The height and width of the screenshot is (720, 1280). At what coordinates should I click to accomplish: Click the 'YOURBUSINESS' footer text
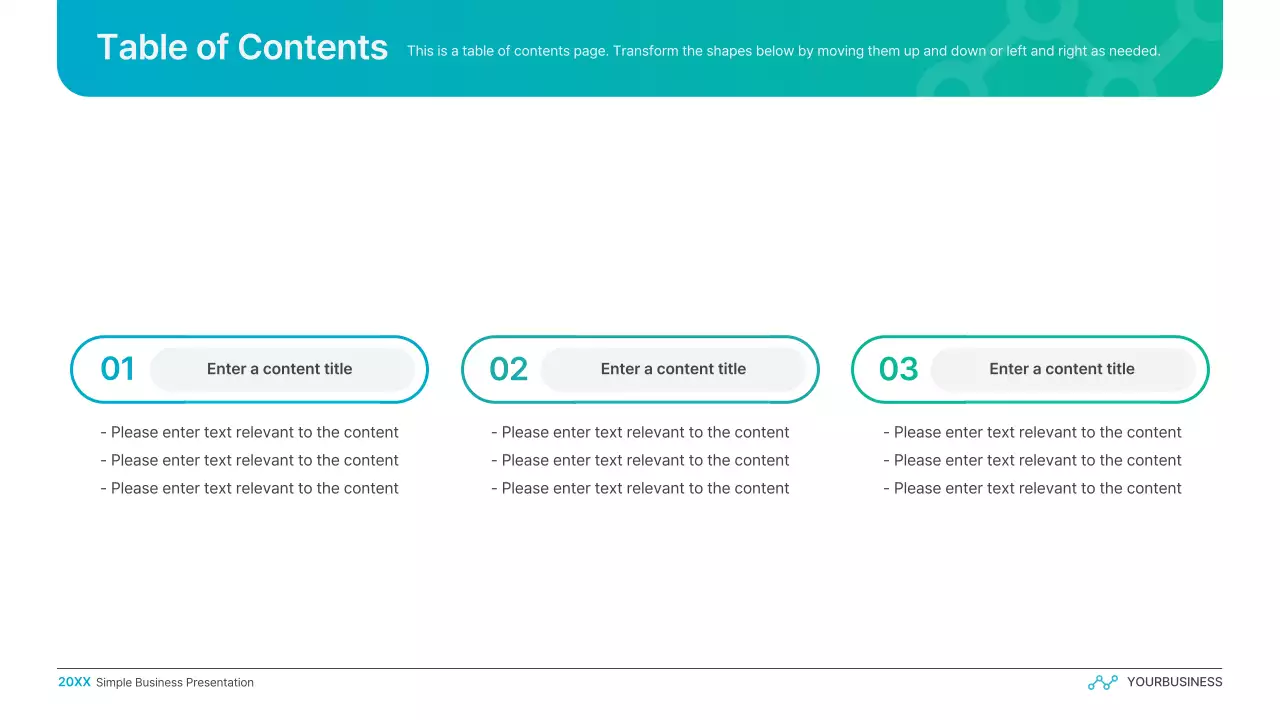click(x=1175, y=682)
